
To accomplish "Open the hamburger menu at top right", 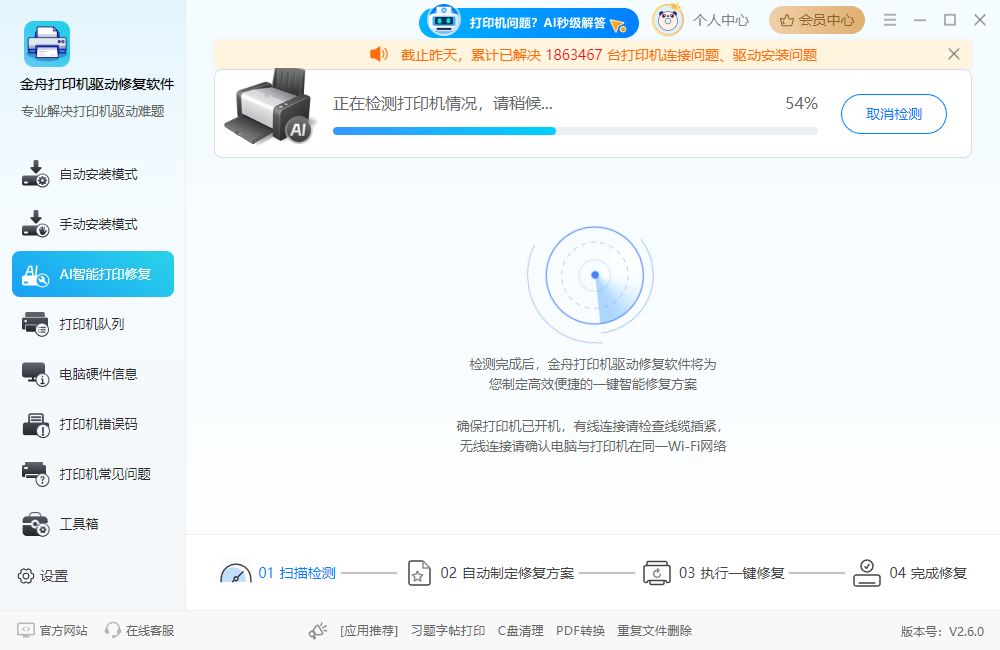I will point(889,19).
